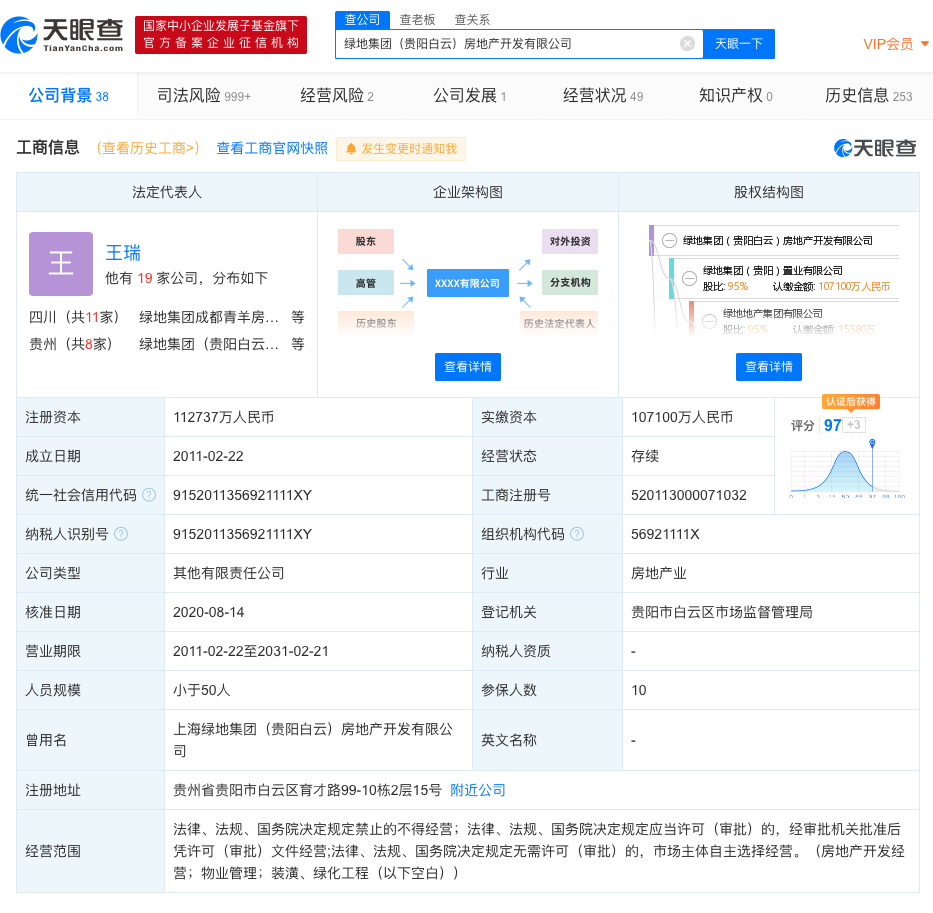Viewport: 933px width, 913px height.
Task: Open the 司法风险 tab
Action: click(203, 96)
